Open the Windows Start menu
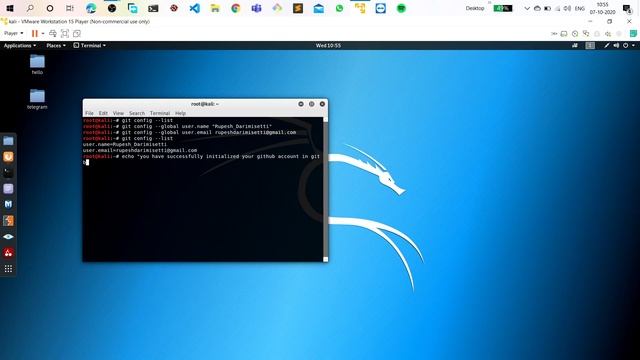The height and width of the screenshot is (360, 640). (10, 8)
